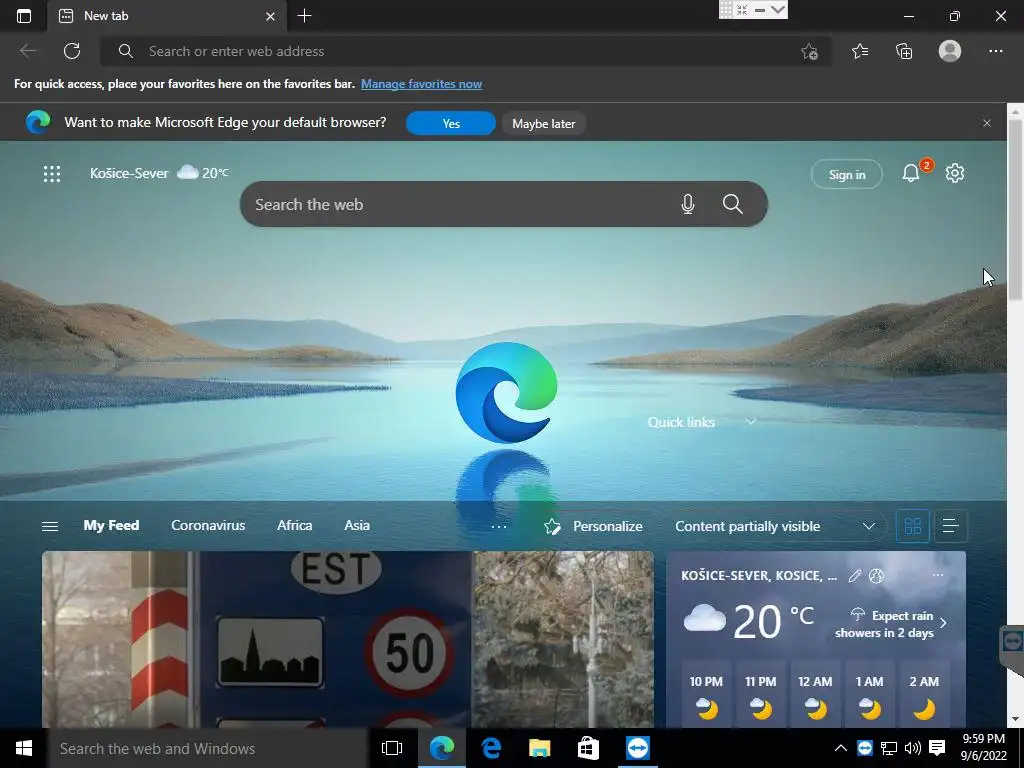Open volume control in system tray
This screenshot has width=1024, height=768.
[913, 748]
